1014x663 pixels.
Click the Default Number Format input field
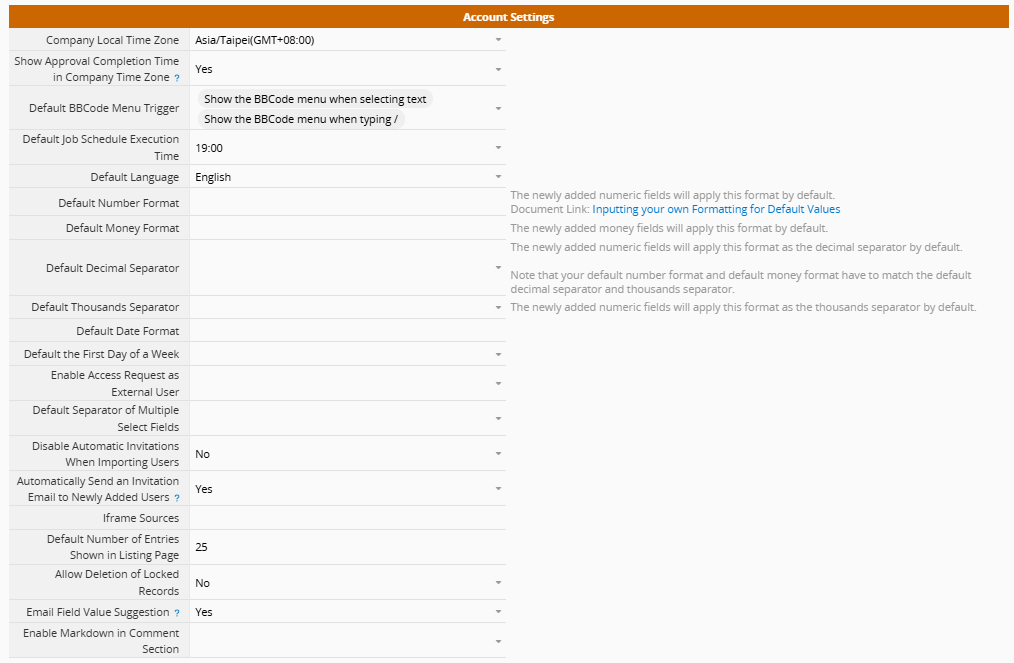coord(347,203)
